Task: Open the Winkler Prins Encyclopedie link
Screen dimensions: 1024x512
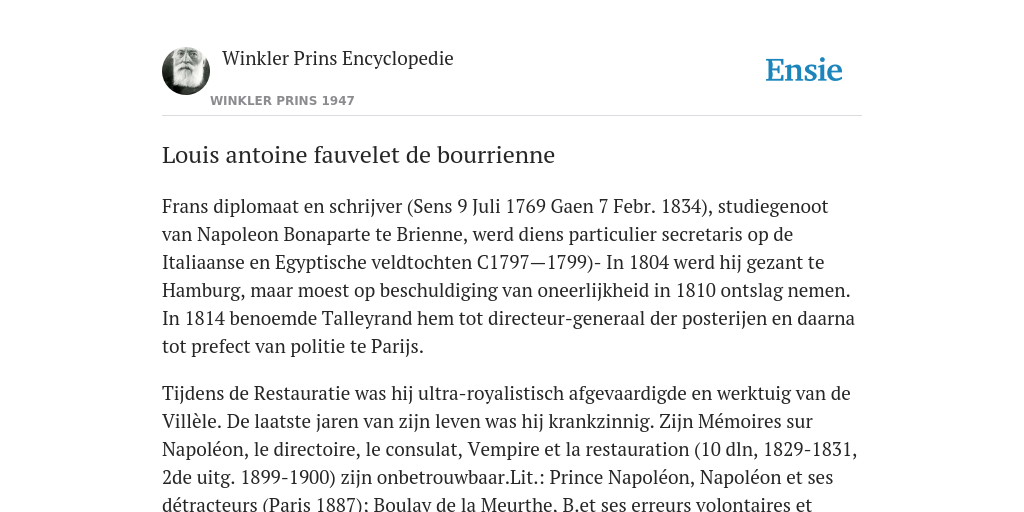Action: coord(338,58)
